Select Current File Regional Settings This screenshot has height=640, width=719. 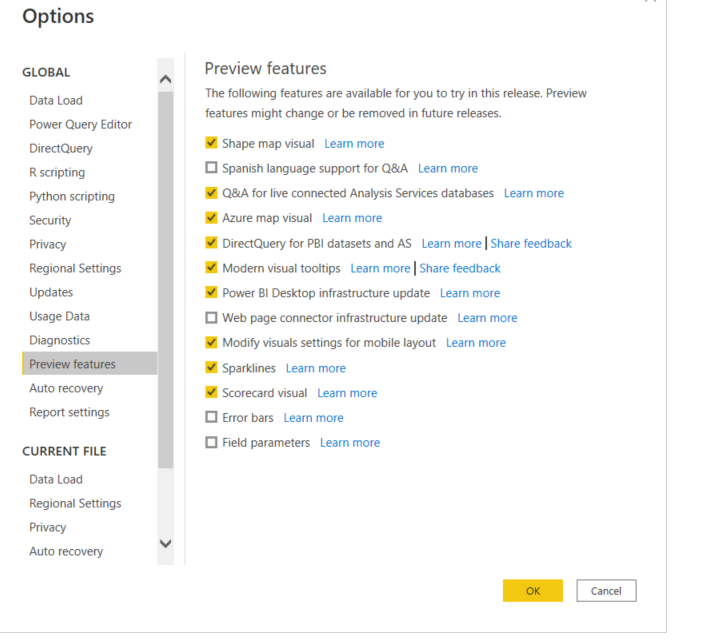pyautogui.click(x=75, y=503)
